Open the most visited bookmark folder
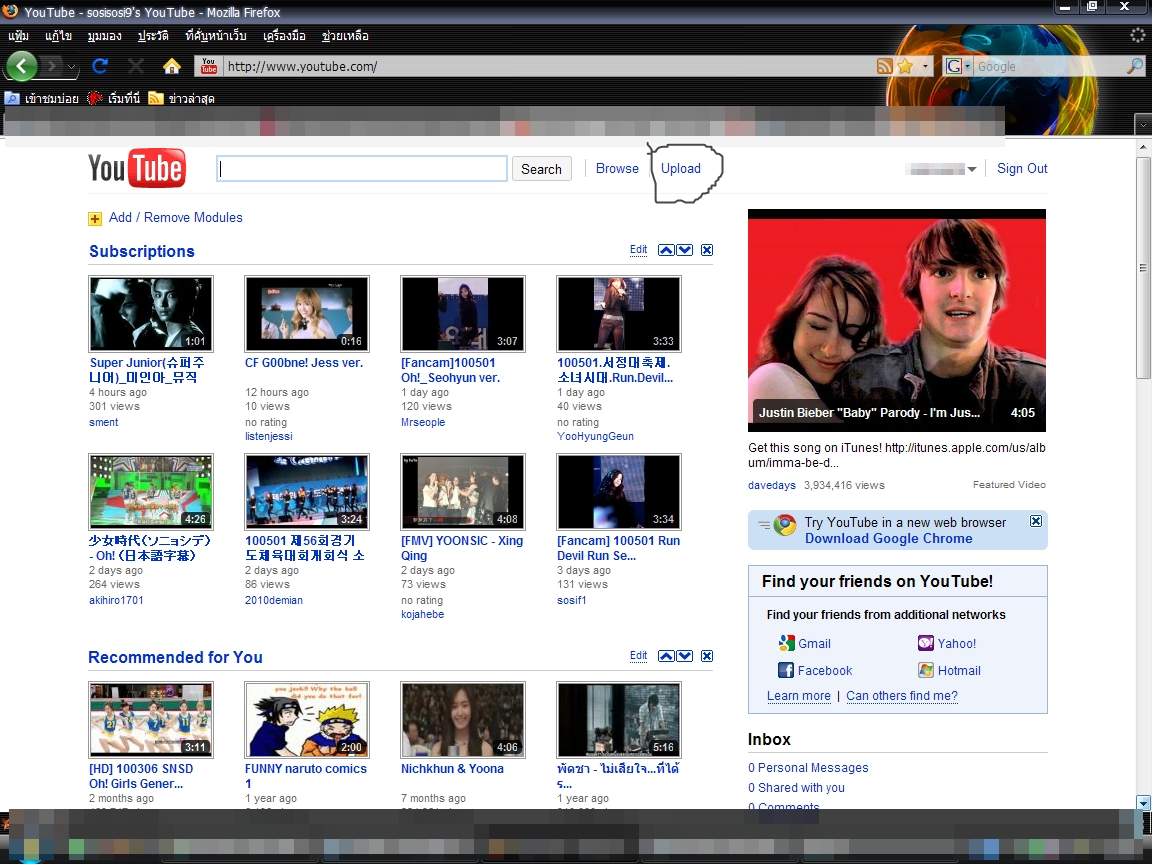The image size is (1152, 864). coord(42,98)
